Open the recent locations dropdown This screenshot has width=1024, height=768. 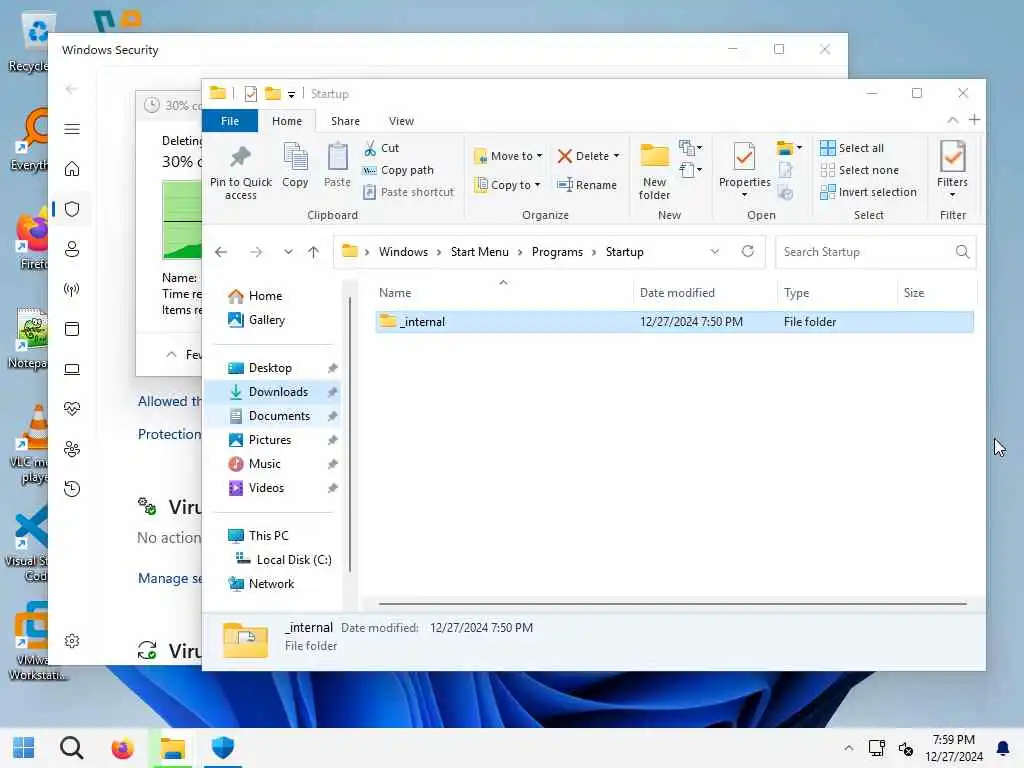coord(288,252)
